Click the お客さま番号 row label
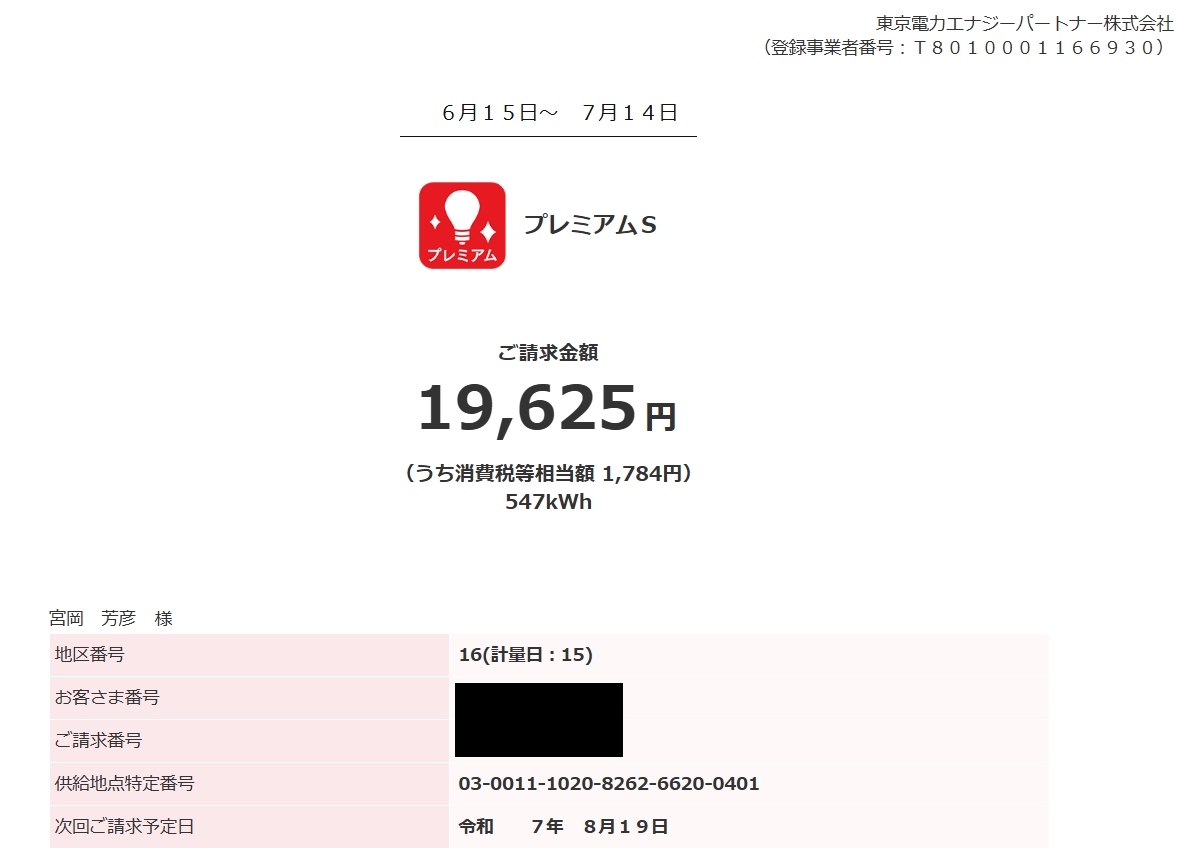Screen dimensions: 1184x860 [x=106, y=698]
